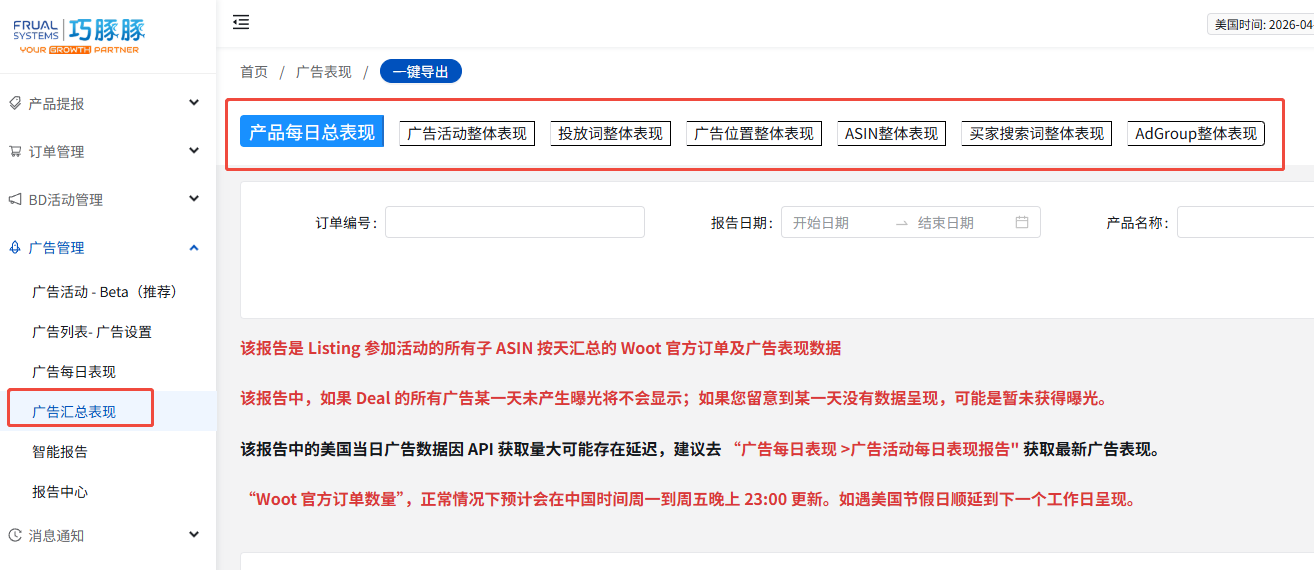
Task: Click the BD活动管理 megaphone icon
Action: pyautogui.click(x=15, y=200)
